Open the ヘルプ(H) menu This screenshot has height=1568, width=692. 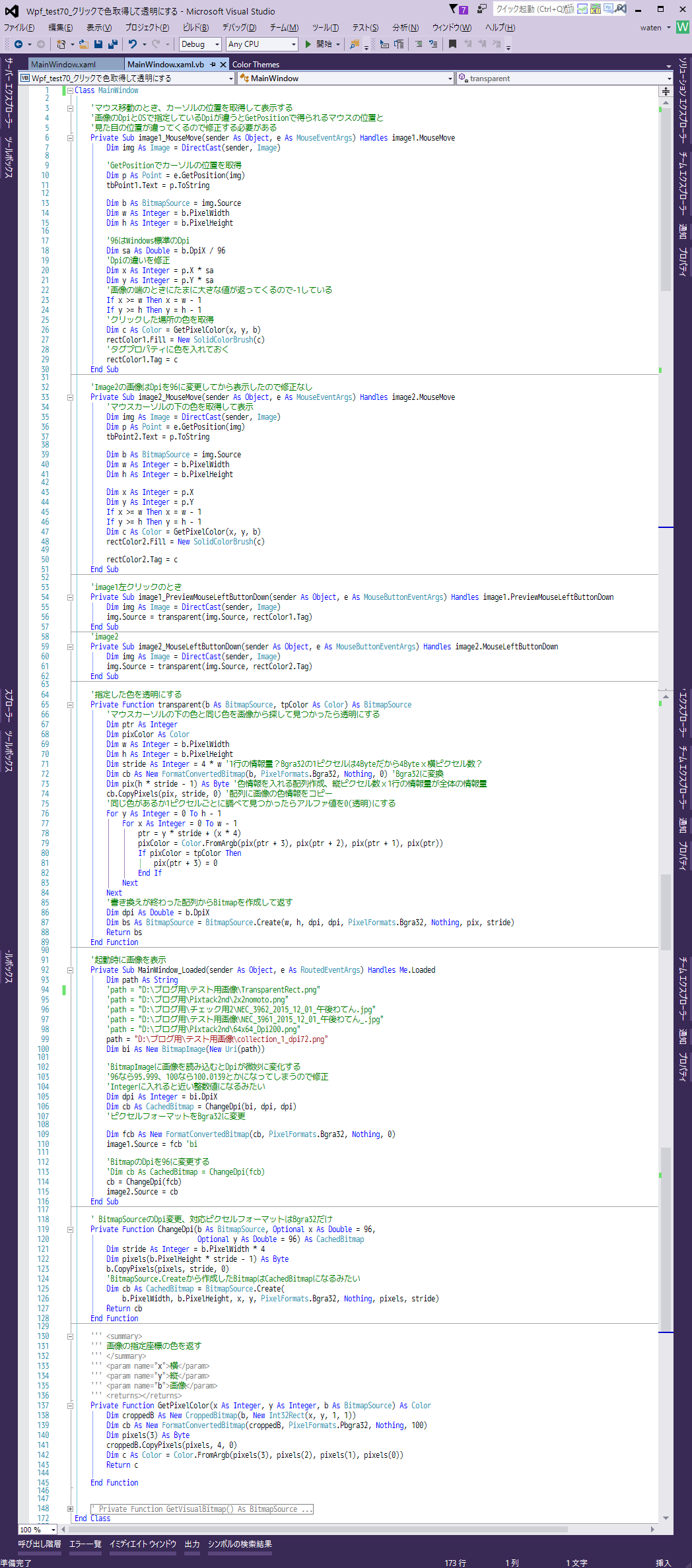click(x=500, y=28)
